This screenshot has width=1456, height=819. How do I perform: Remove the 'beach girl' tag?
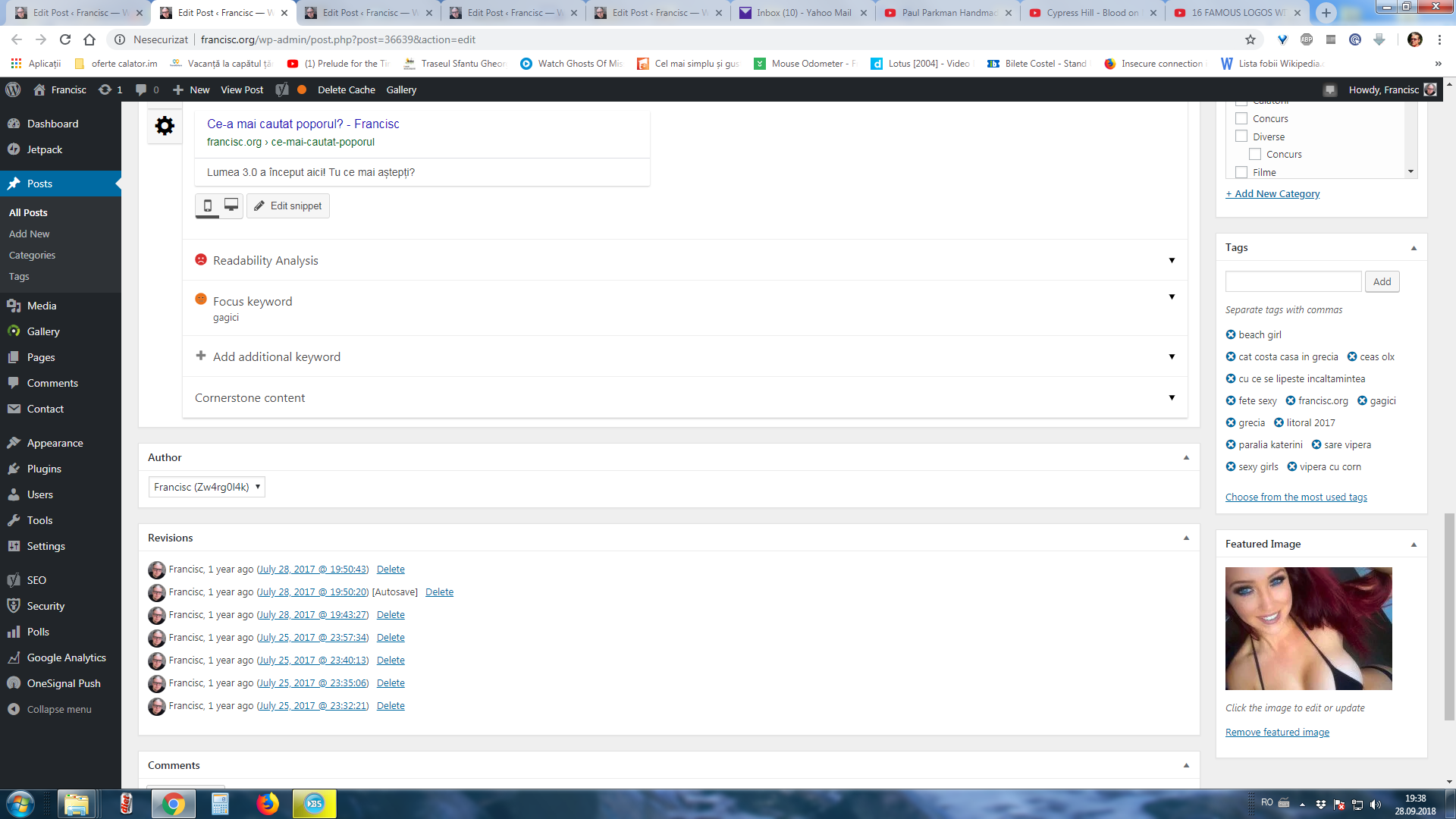[x=1231, y=335]
